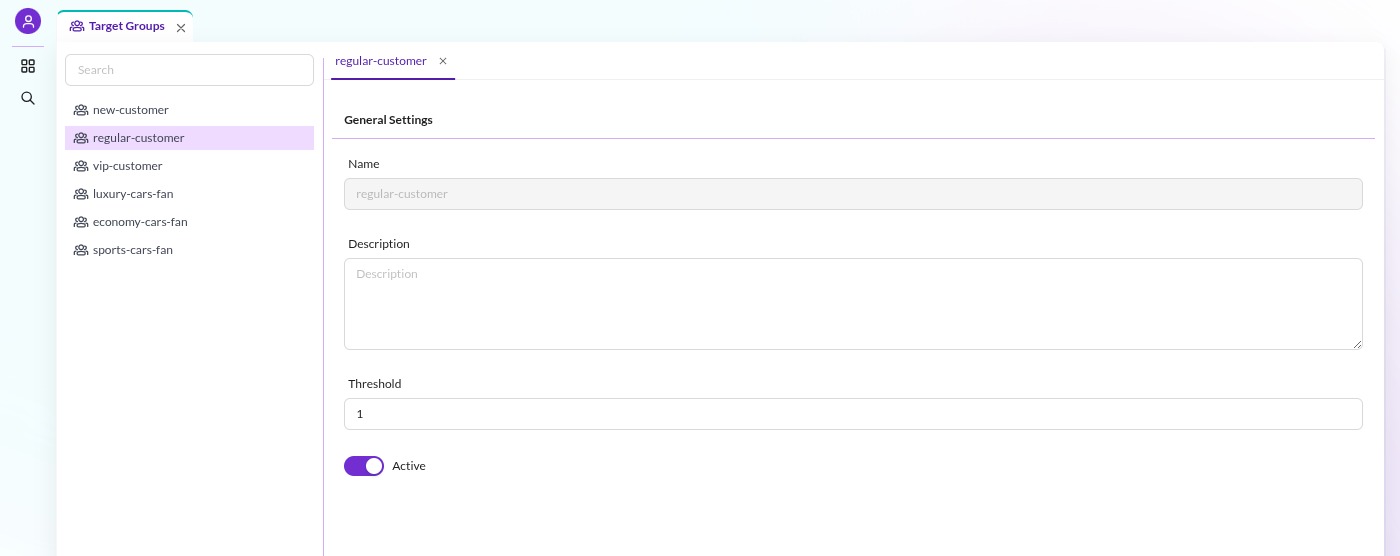The width and height of the screenshot is (1400, 556).
Task: Click the magnifier search icon in sidebar
Action: coord(28,98)
